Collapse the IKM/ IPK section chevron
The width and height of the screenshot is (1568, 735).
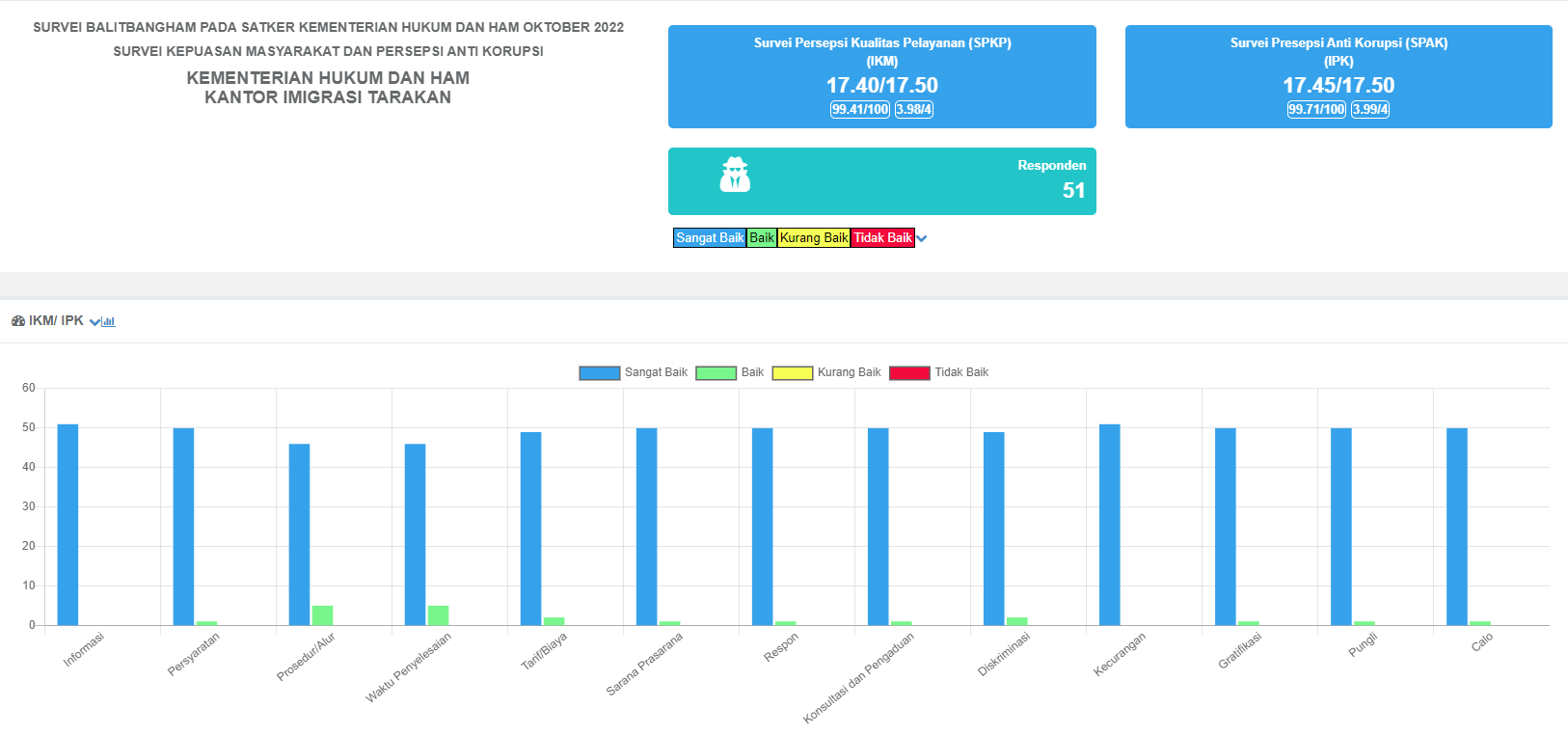point(95,322)
